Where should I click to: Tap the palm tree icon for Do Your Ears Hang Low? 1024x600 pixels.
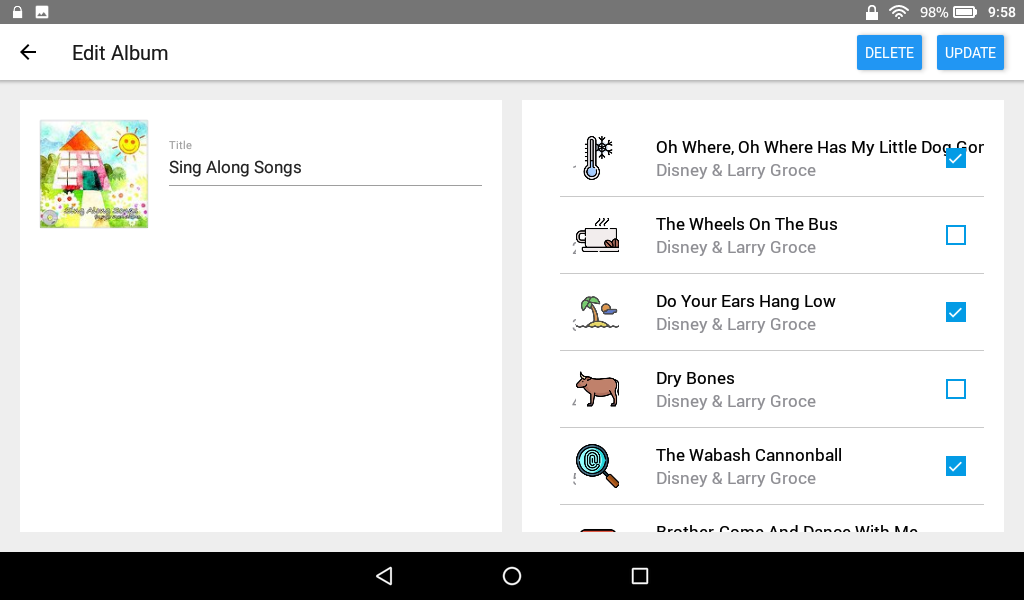click(594, 312)
